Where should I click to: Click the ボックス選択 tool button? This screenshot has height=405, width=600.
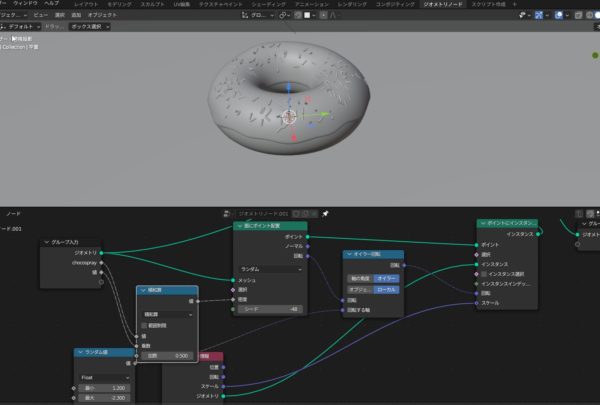[91, 27]
